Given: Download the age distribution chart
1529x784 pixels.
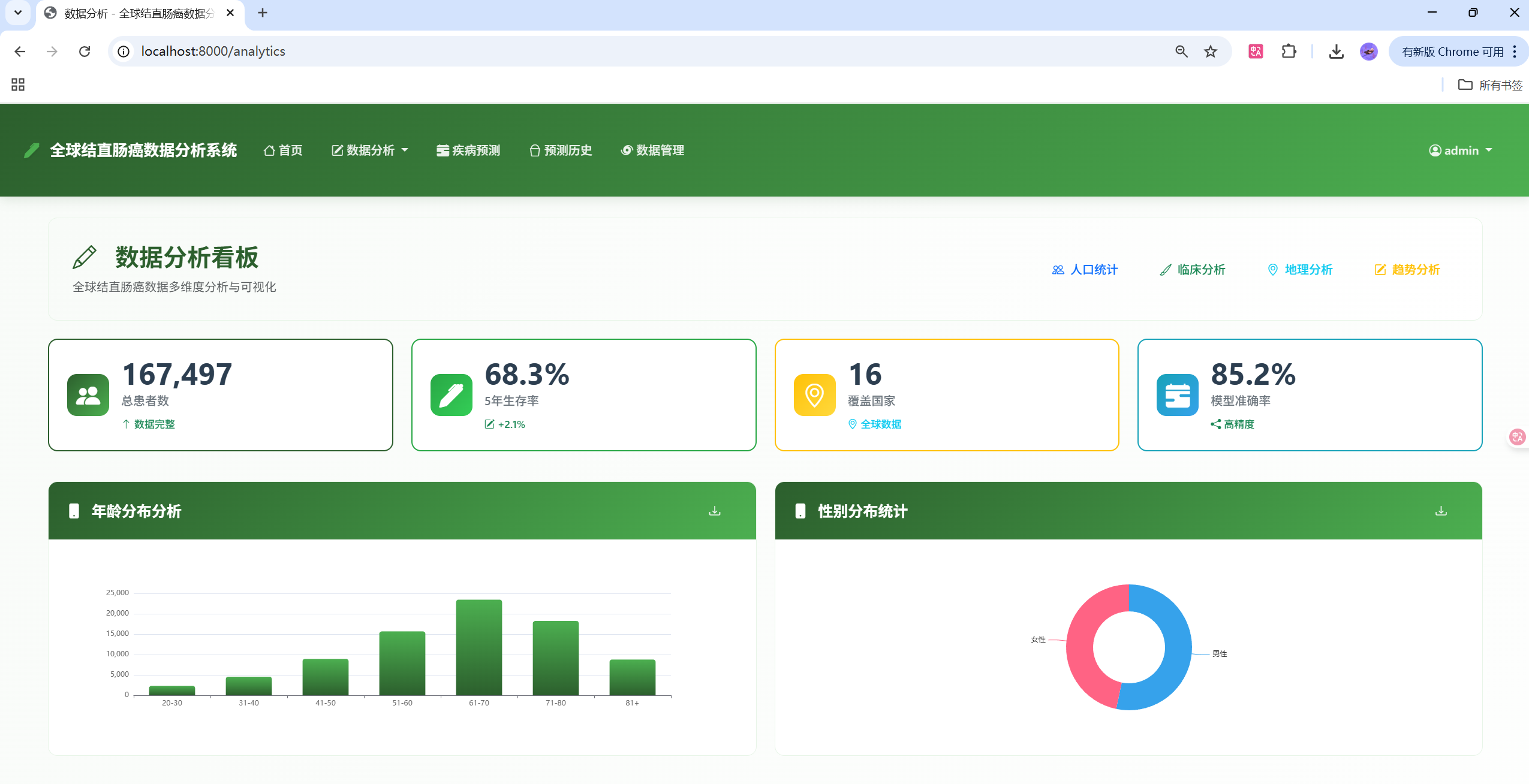Looking at the screenshot, I should (x=714, y=511).
